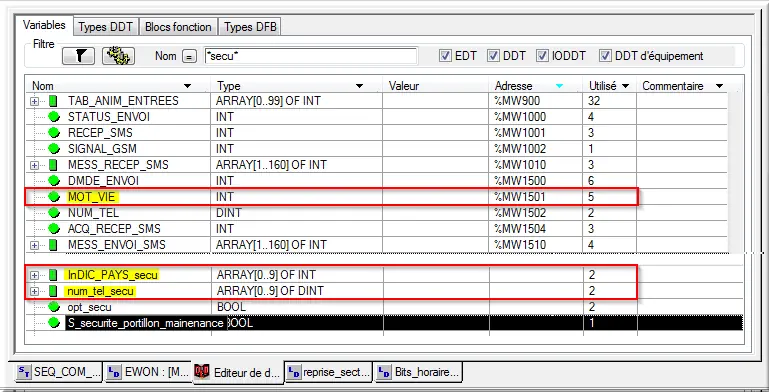Click the equals operator button beside Nom
This screenshot has width=769, height=392.
(x=189, y=56)
